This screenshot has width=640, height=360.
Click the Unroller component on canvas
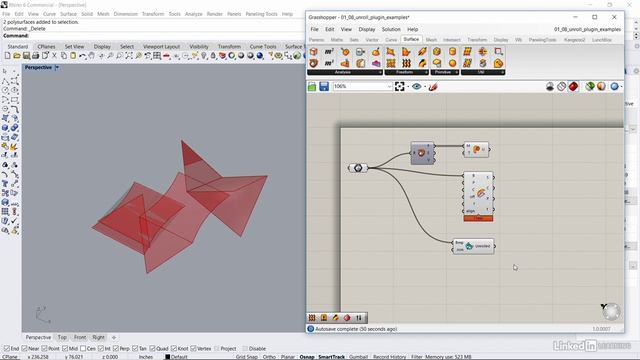pos(473,246)
